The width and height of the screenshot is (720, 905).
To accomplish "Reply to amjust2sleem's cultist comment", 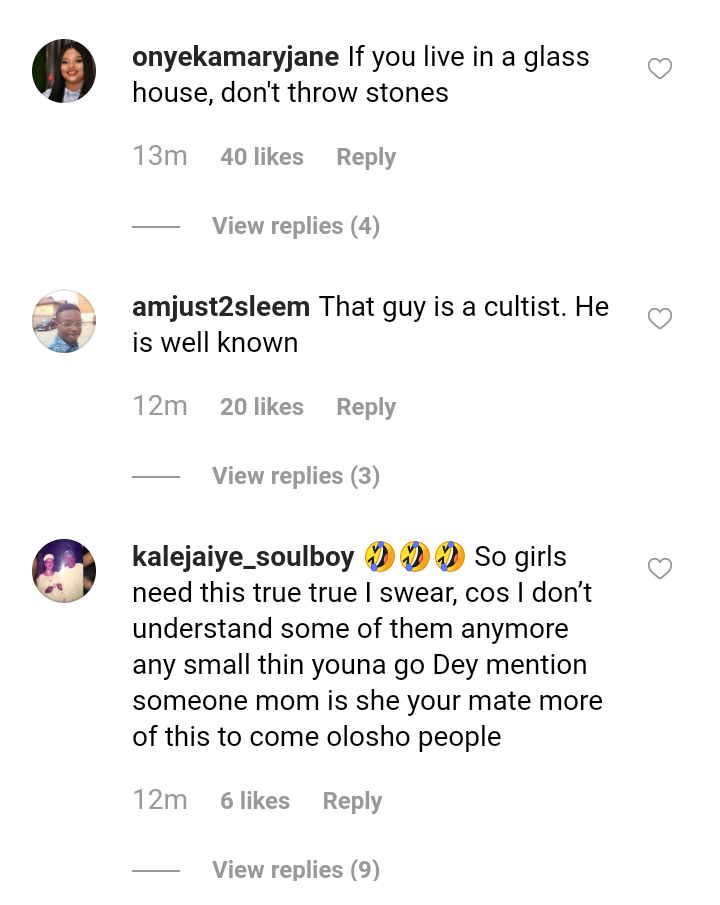I will pos(365,407).
